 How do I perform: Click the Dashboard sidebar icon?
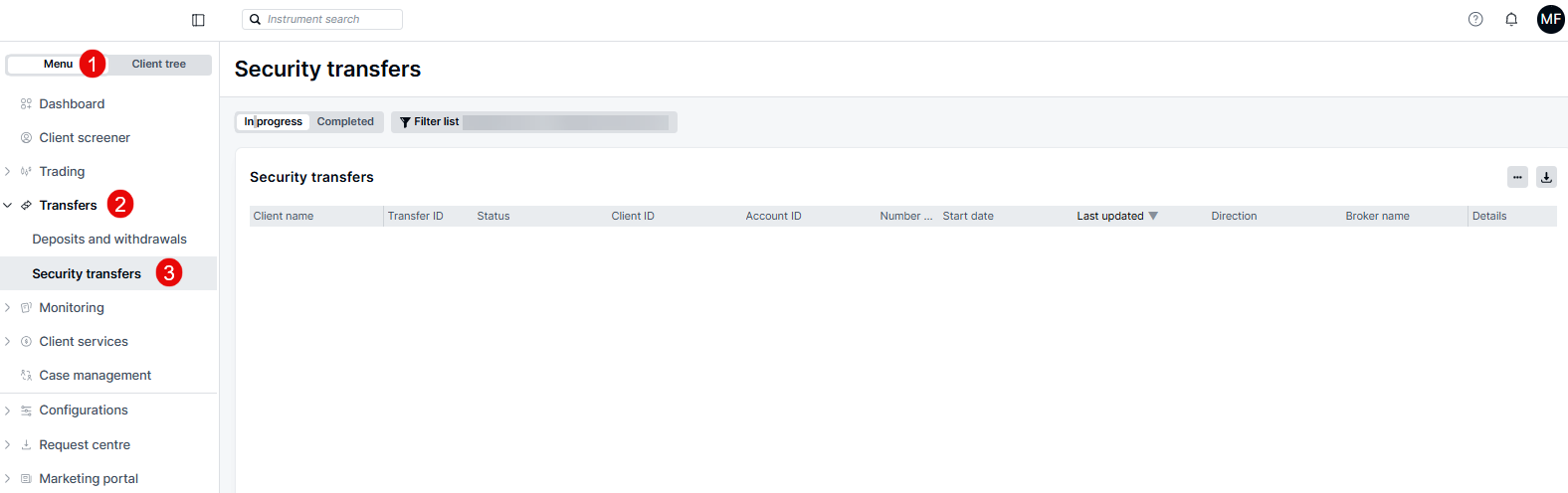coord(26,103)
